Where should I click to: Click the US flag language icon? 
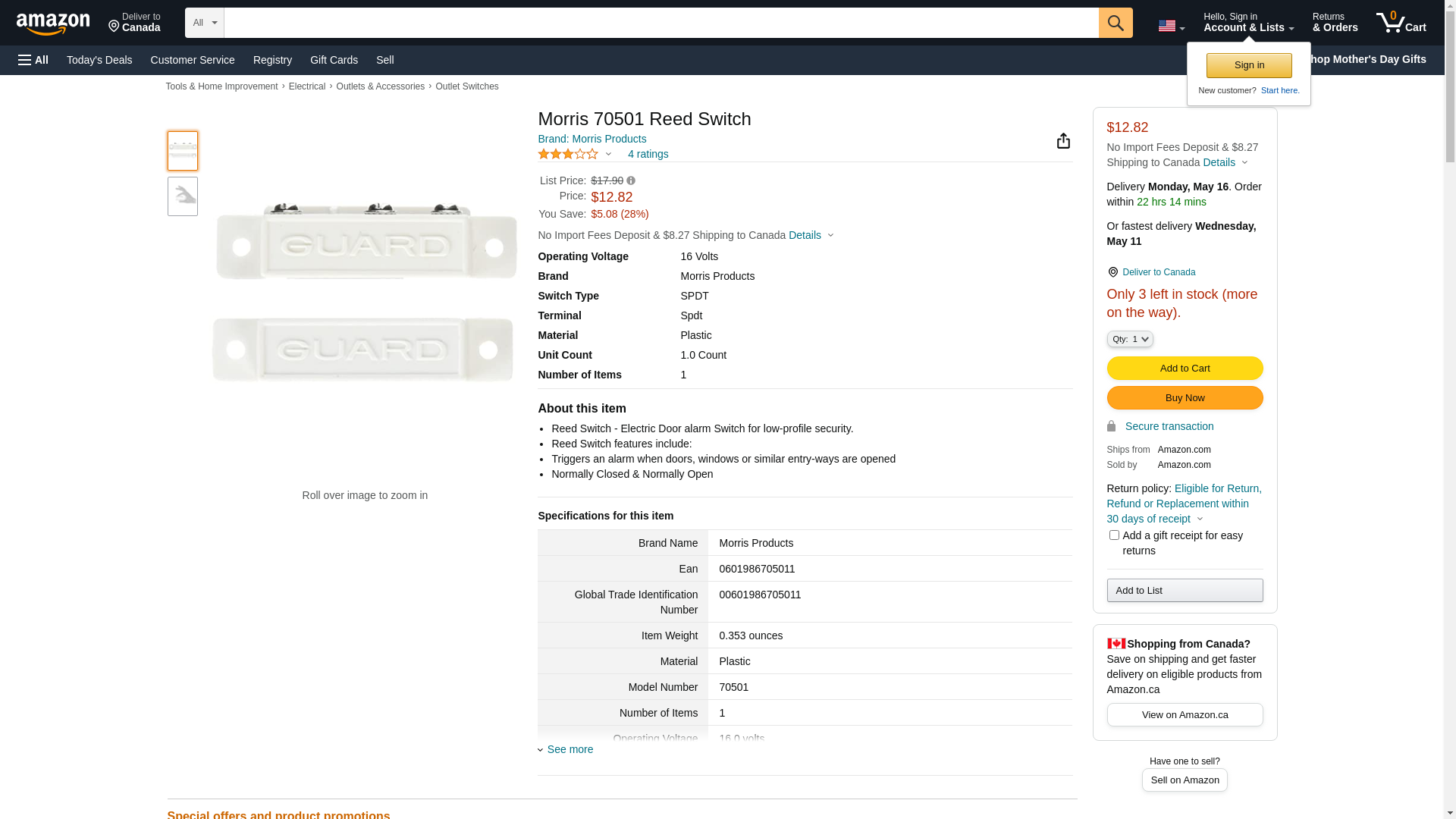1170,26
